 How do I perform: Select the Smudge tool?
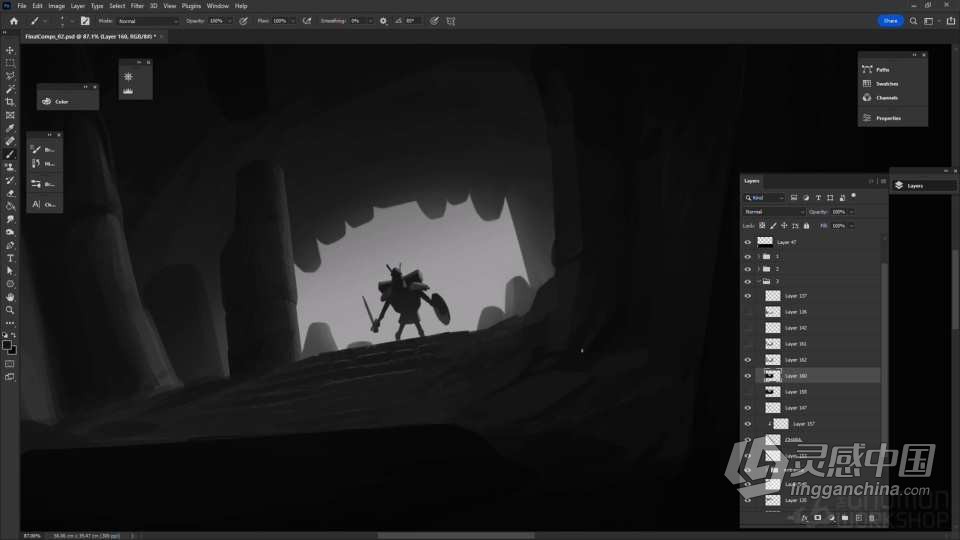(x=10, y=219)
